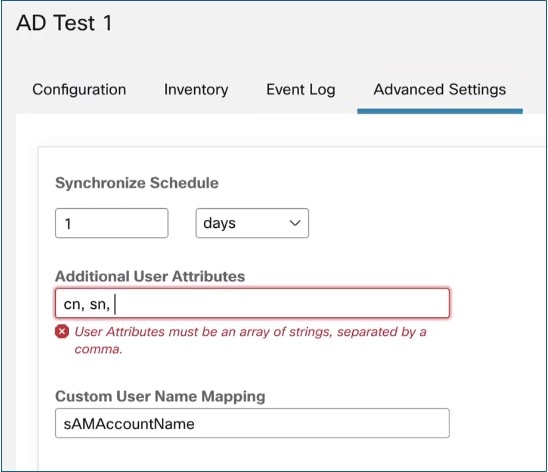Open the days unit dropdown
The image size is (548, 472).
tap(252, 223)
